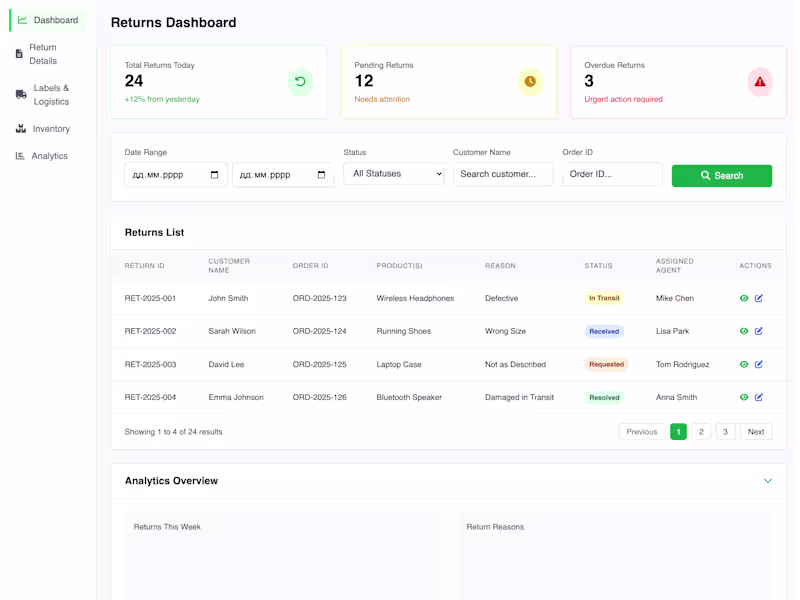The image size is (800, 600).
Task: Click the truck icon for Labels & Logistics
Action: coord(22,94)
